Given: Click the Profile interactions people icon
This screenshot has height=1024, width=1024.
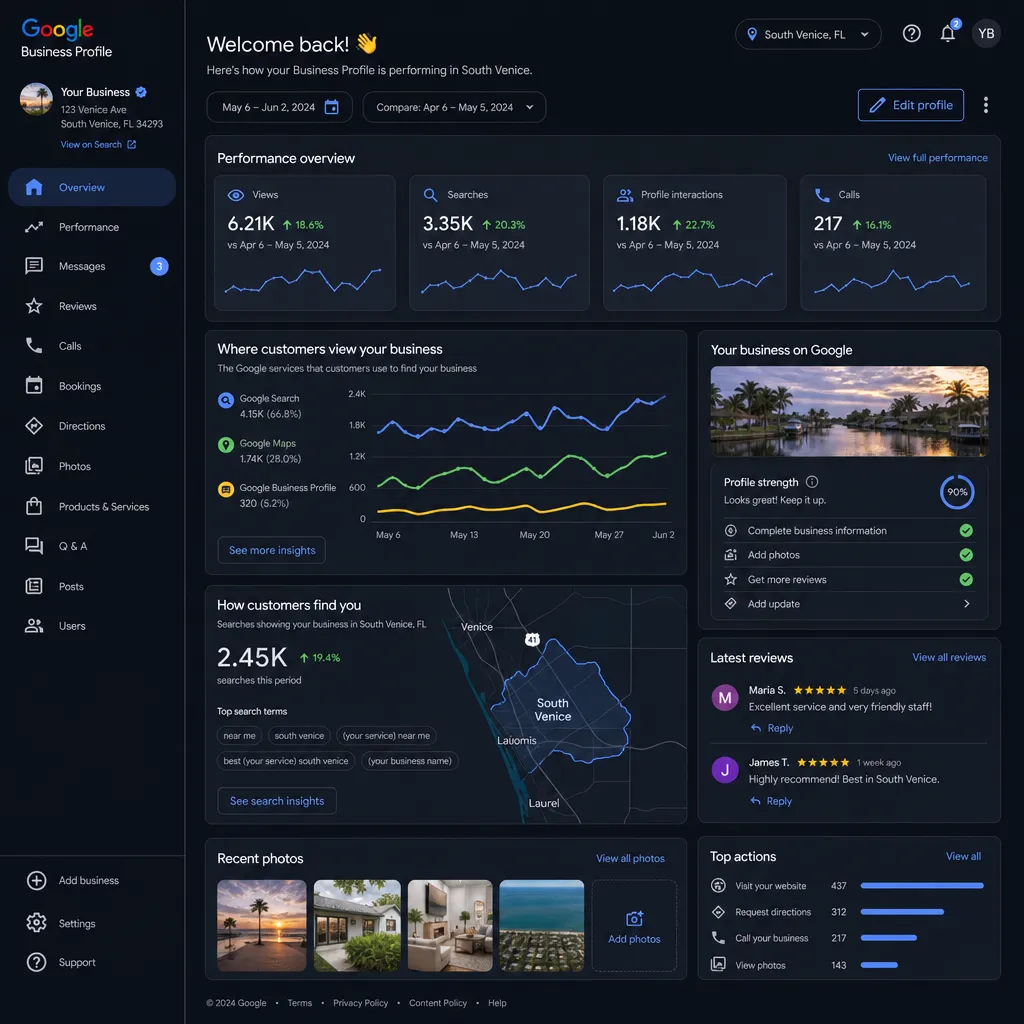Looking at the screenshot, I should click(625, 195).
